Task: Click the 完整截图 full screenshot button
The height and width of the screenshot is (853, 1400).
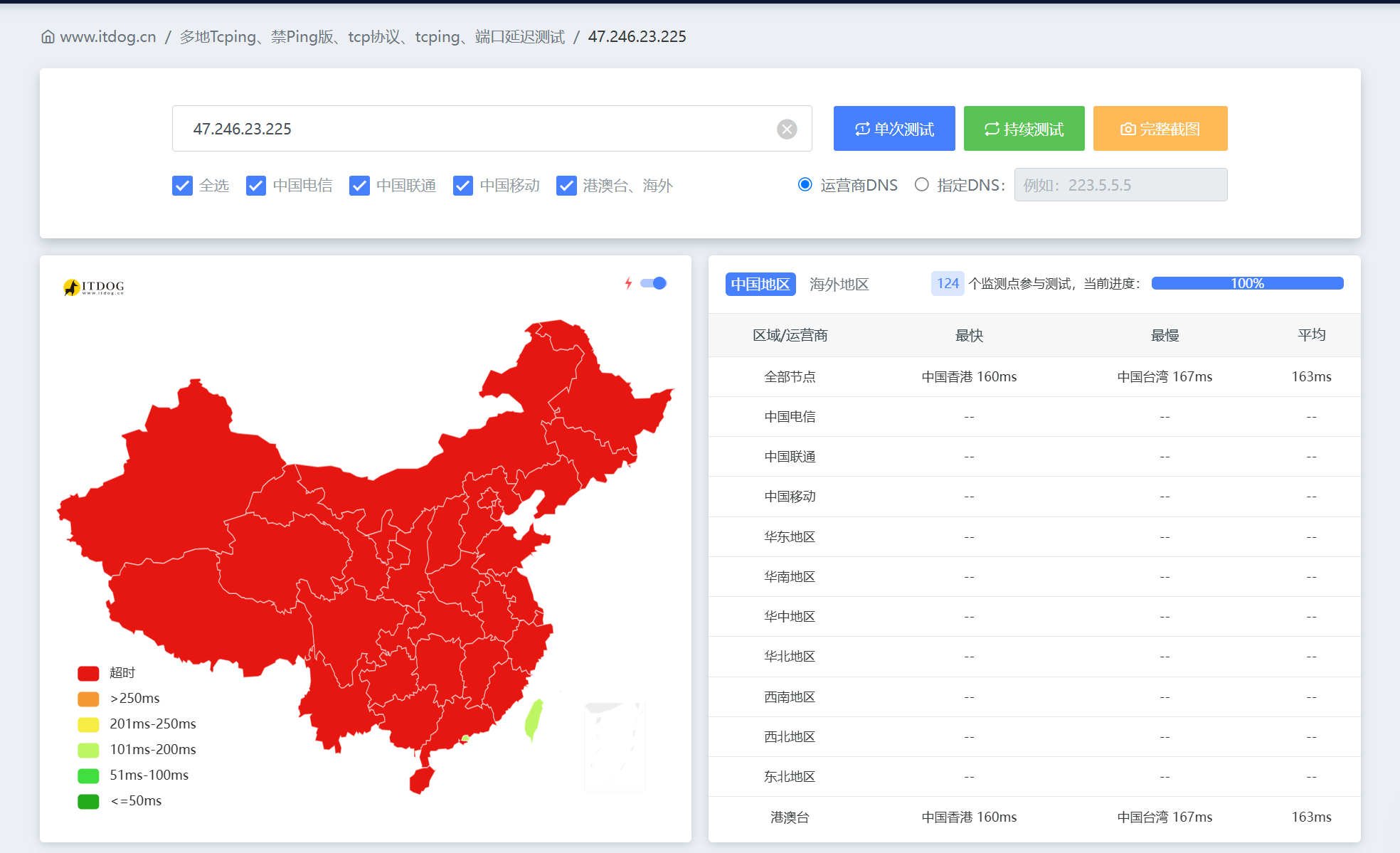Action: click(x=1160, y=129)
